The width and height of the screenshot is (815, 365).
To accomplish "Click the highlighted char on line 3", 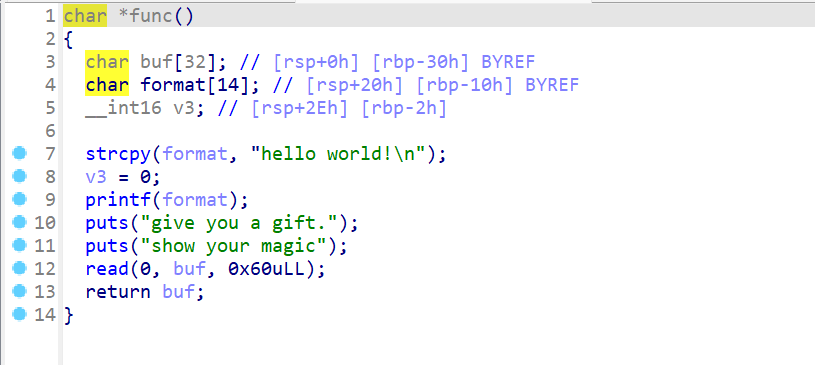I will [107, 62].
